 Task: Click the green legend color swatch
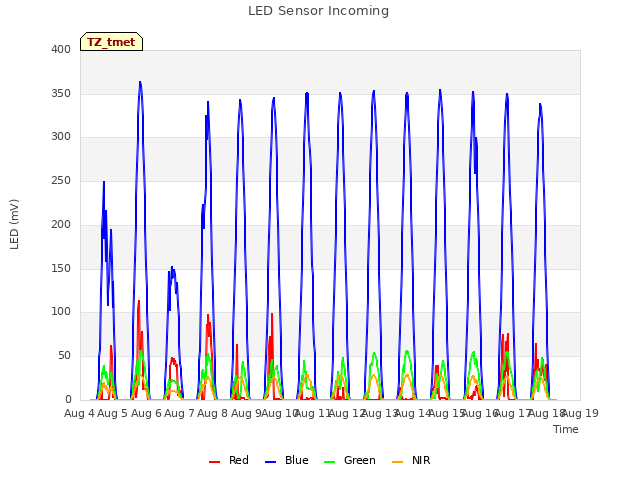329,462
